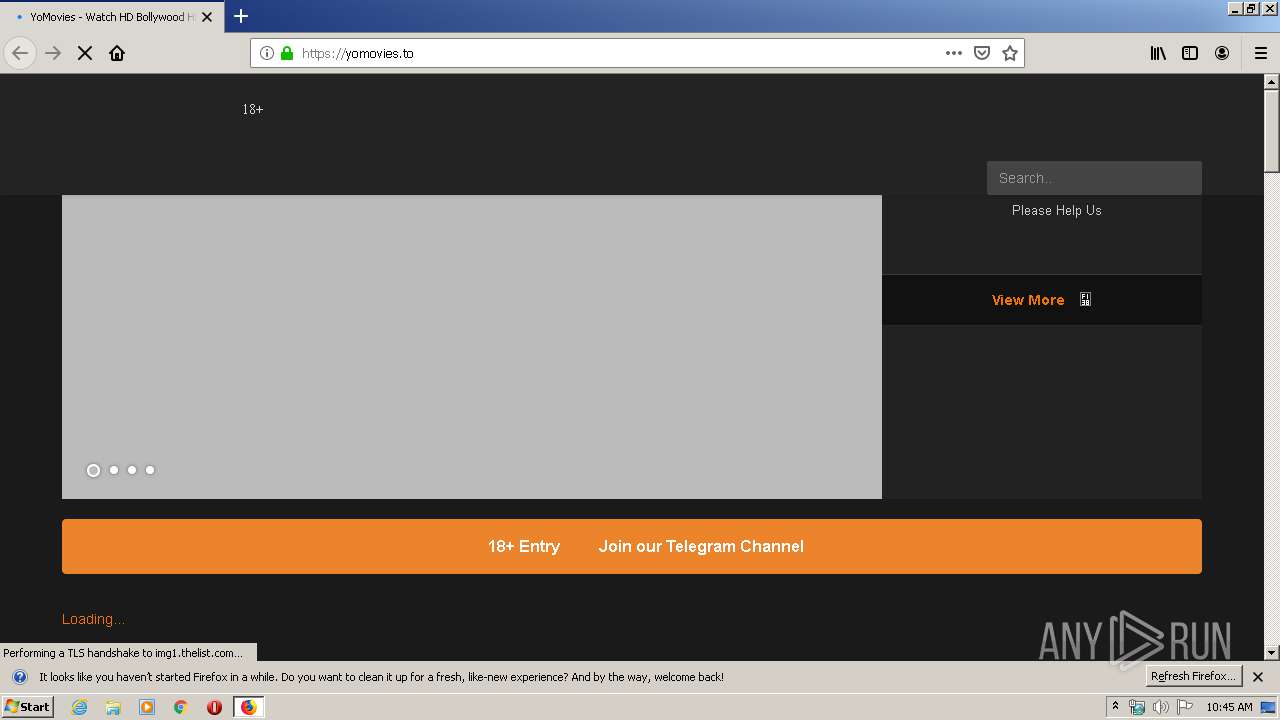Show site information icon in address bar
This screenshot has height=720, width=1280.
tap(267, 53)
